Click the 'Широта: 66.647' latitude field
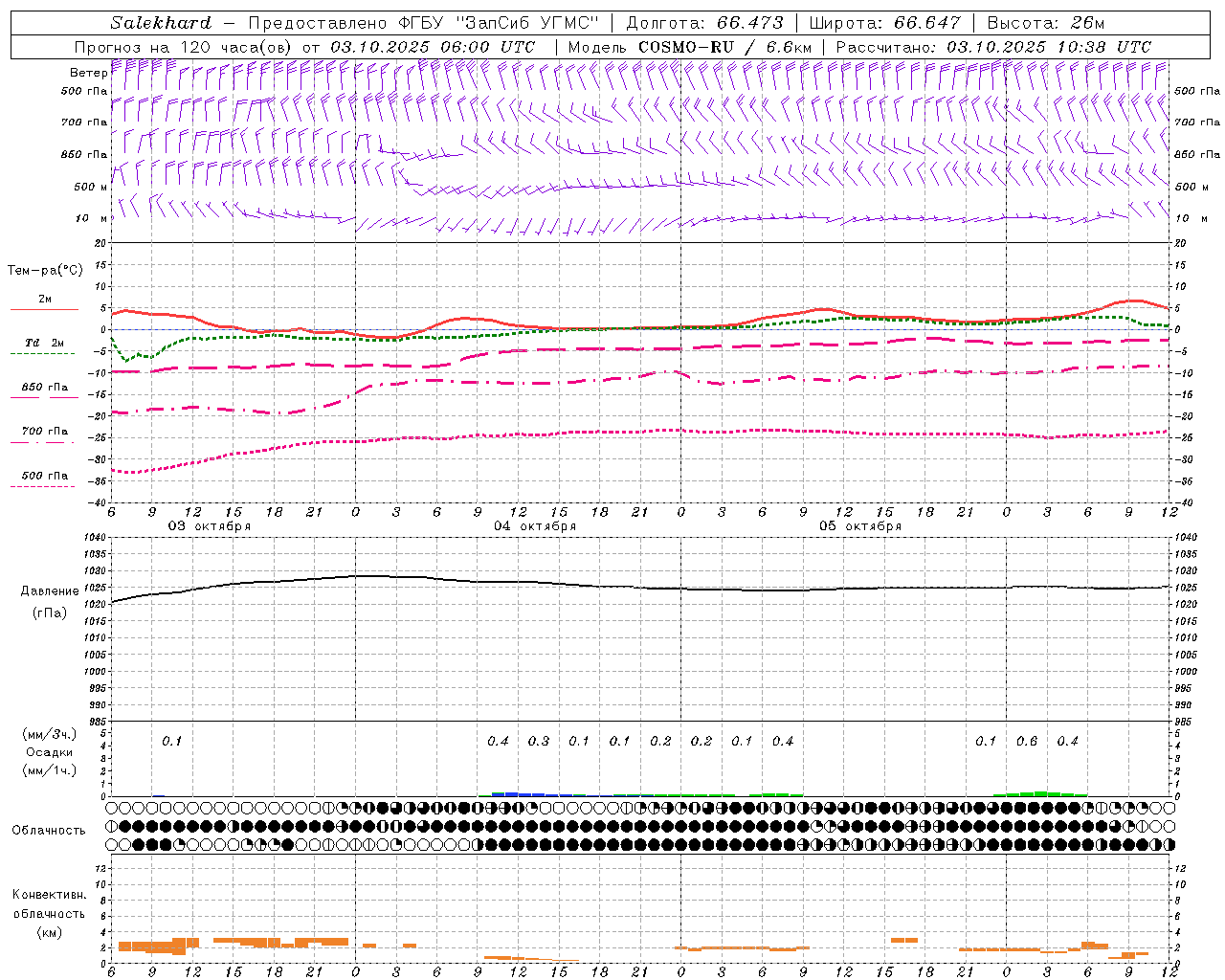This screenshot has height=980, width=1225. 884,23
